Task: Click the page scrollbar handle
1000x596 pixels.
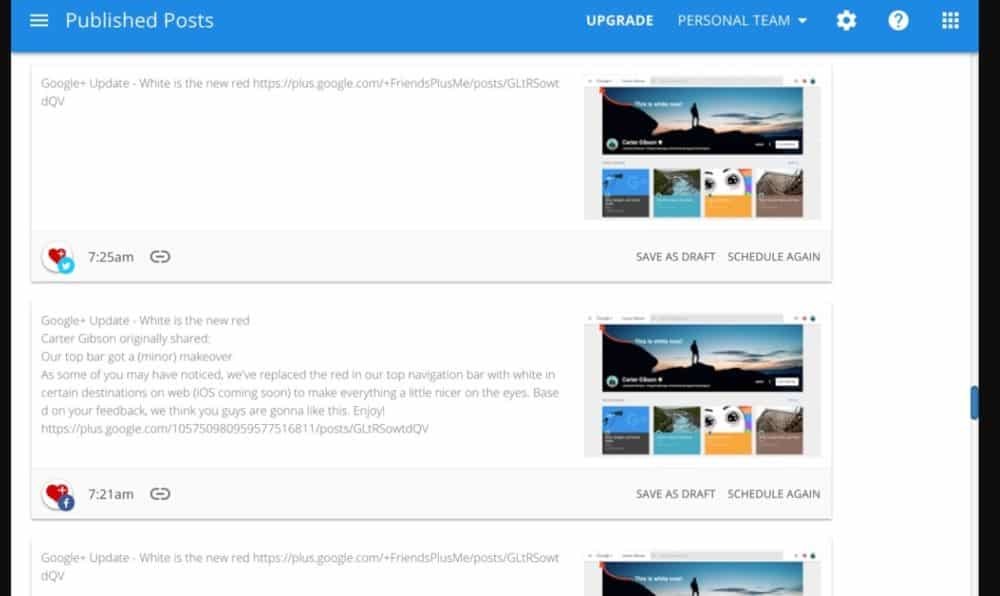Action: (974, 402)
